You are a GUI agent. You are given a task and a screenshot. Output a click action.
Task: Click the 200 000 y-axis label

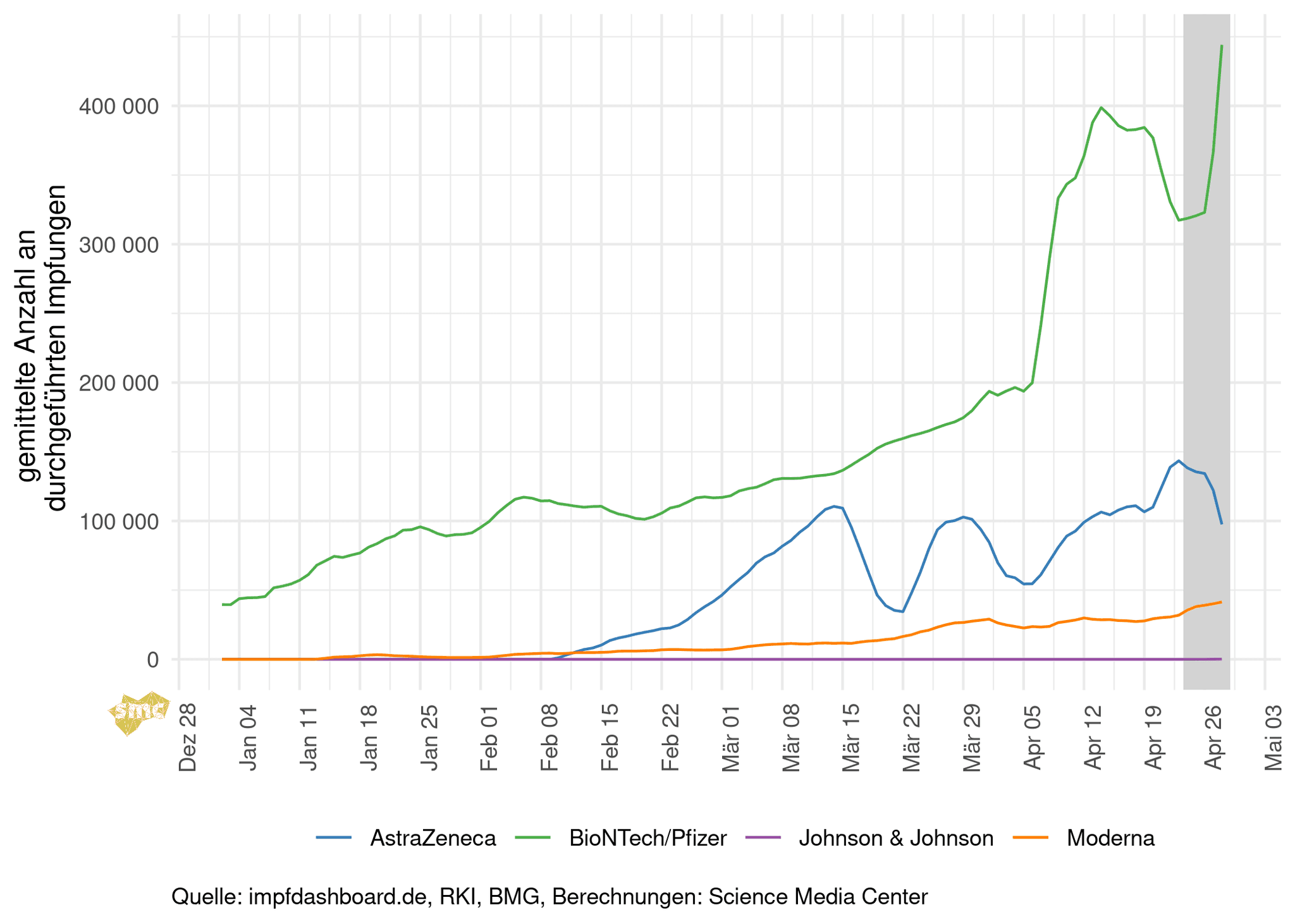point(118,383)
